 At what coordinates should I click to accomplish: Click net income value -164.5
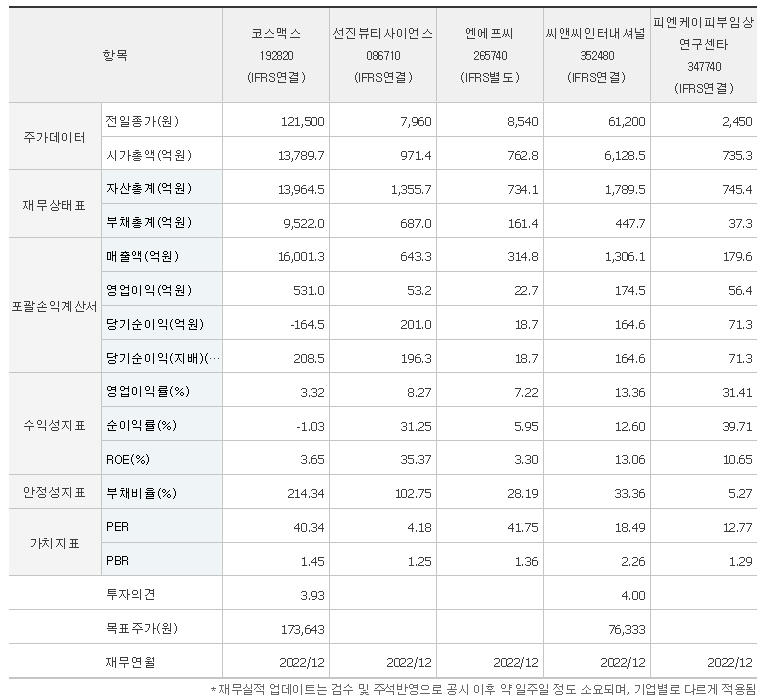pos(307,325)
